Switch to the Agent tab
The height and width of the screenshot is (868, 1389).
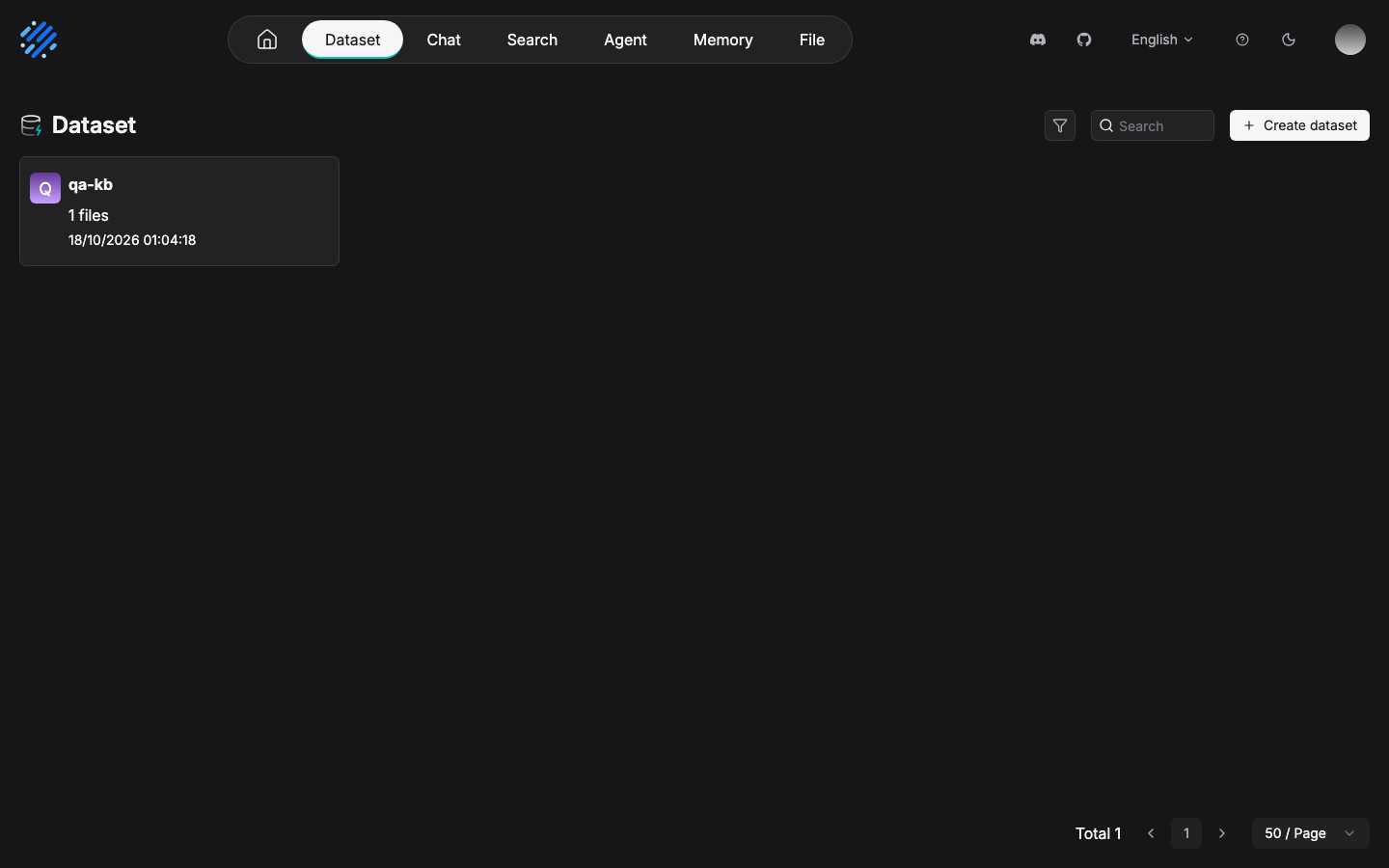pyautogui.click(x=625, y=40)
